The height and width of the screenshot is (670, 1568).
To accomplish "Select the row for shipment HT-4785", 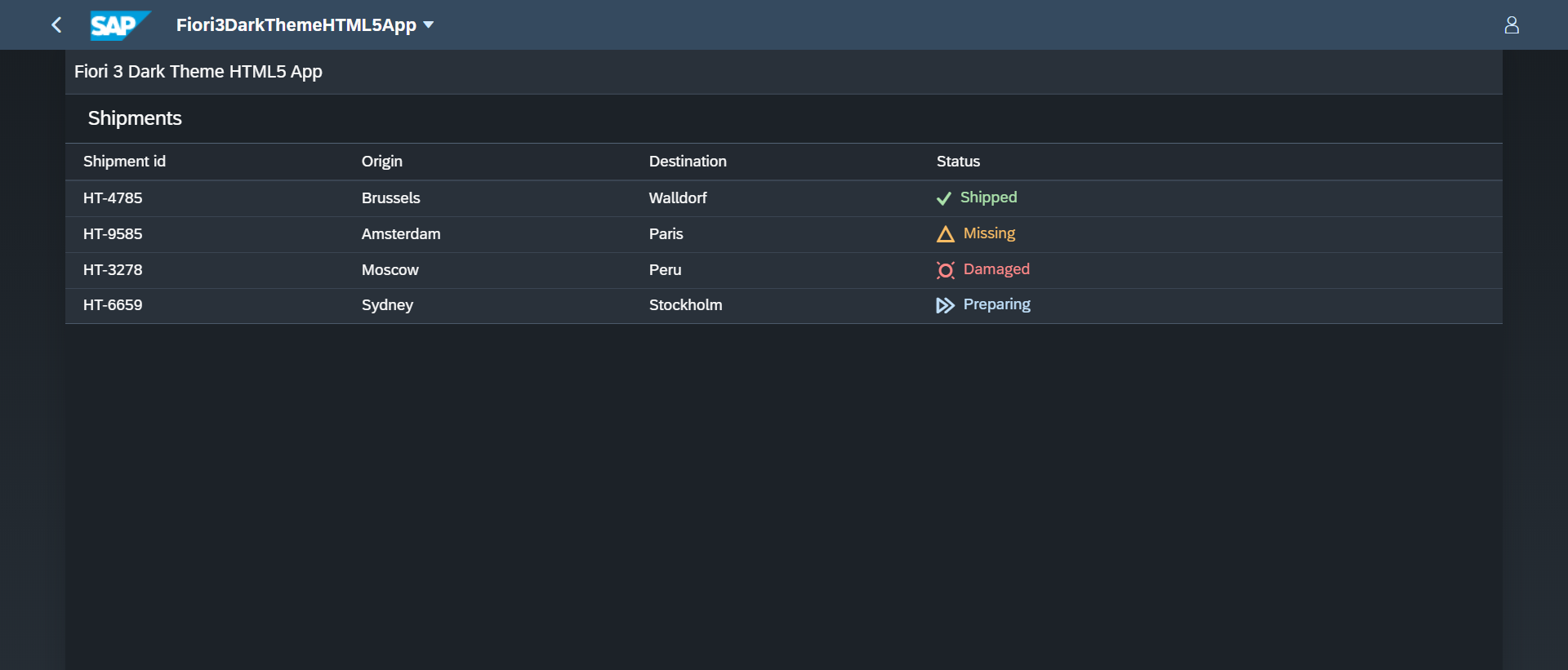I will coord(112,197).
